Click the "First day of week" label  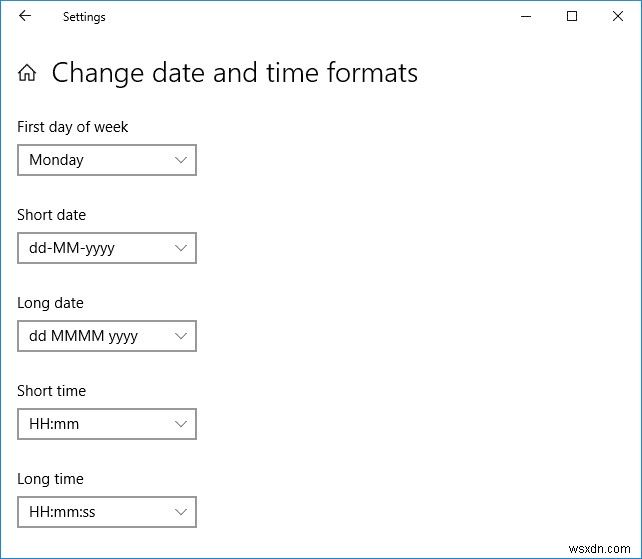73,127
